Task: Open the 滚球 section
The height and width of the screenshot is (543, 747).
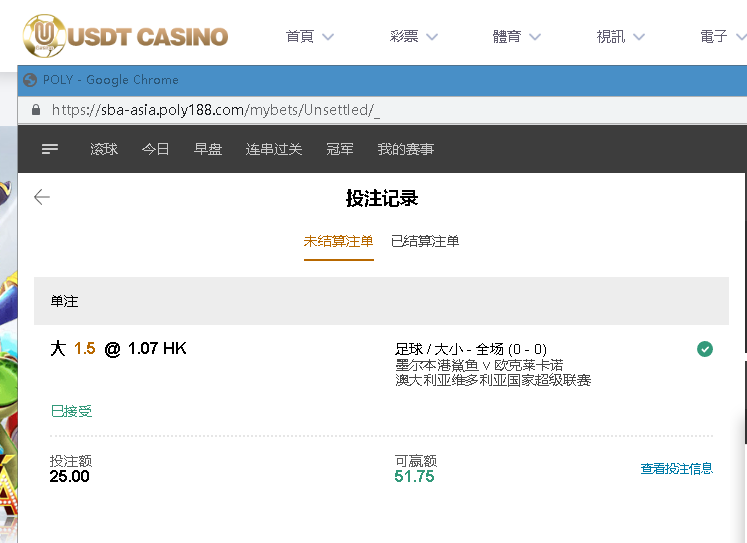Action: tap(104, 149)
